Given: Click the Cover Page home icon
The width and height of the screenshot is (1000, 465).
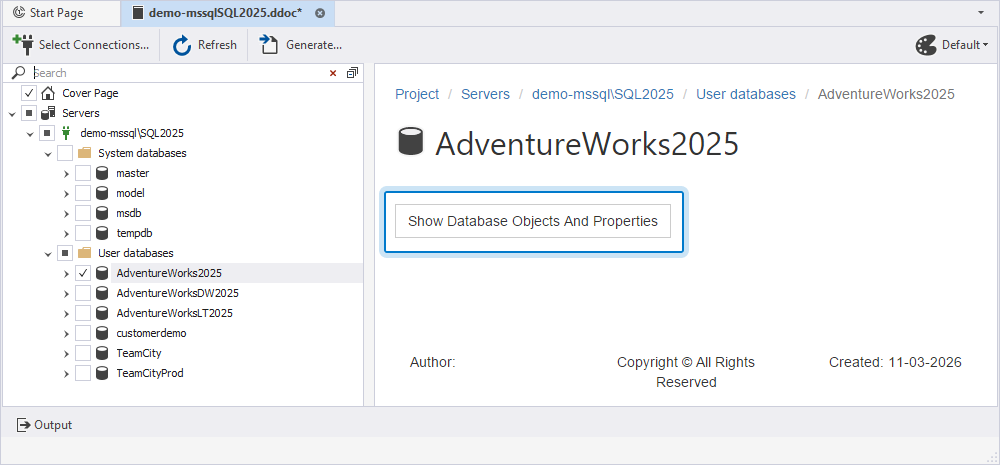Looking at the screenshot, I should click(x=48, y=93).
